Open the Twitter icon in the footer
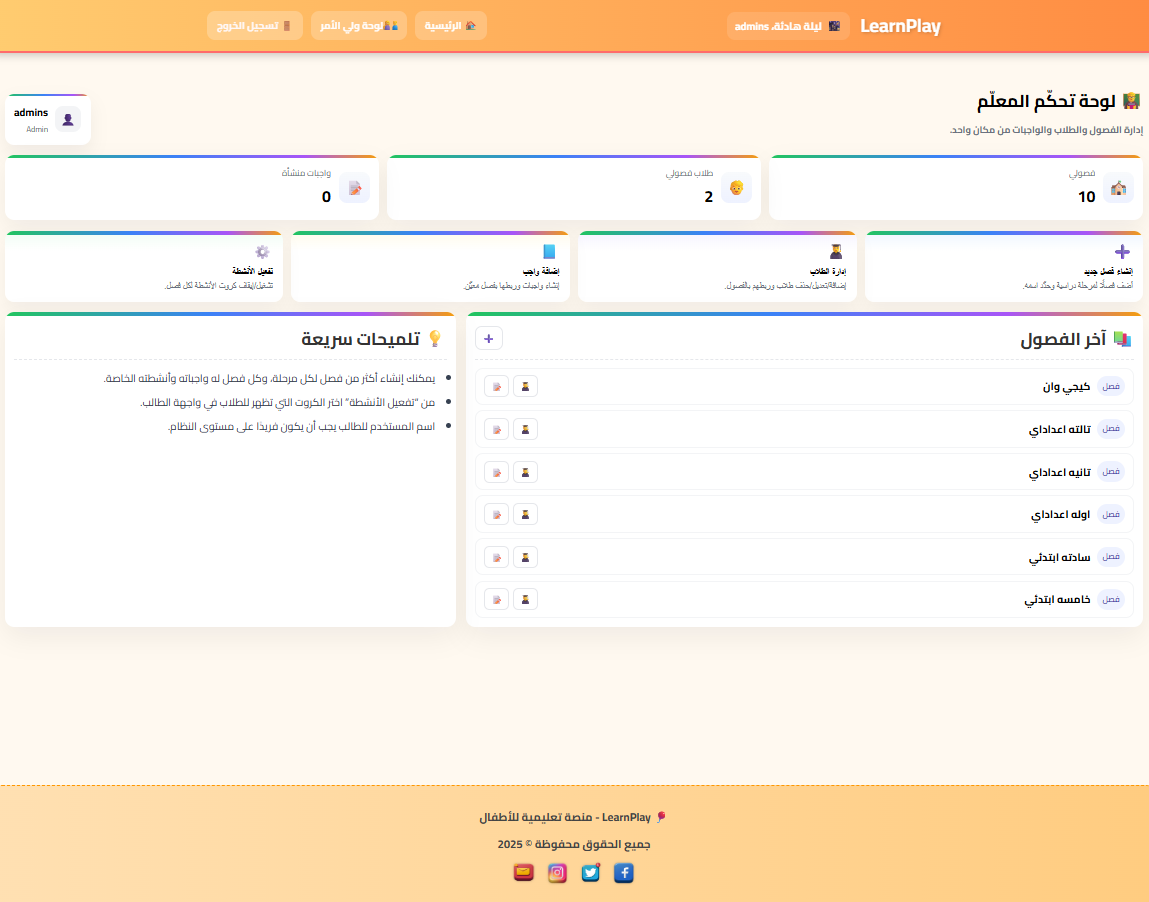 (x=590, y=872)
